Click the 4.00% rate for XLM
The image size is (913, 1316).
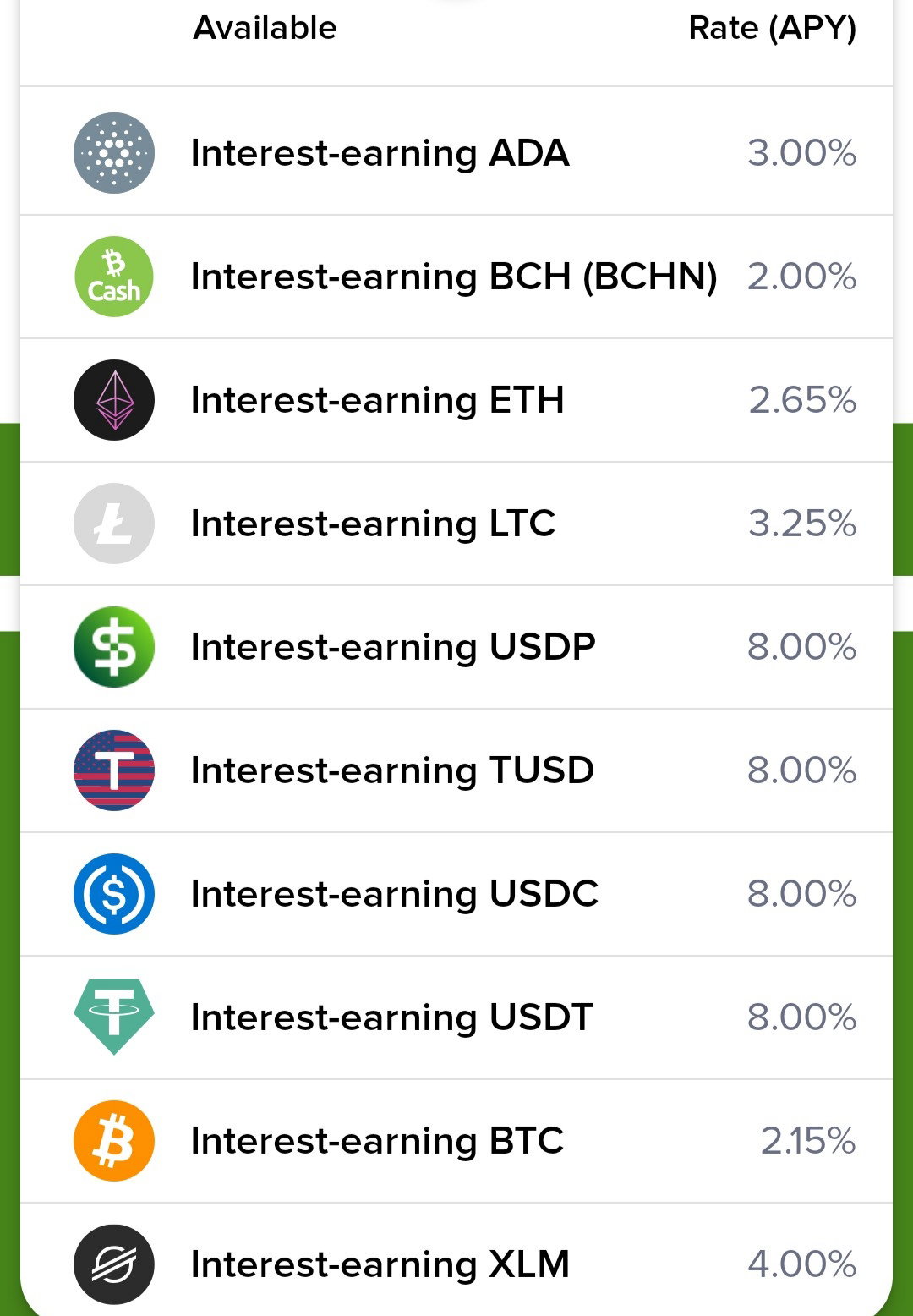coord(802,1265)
